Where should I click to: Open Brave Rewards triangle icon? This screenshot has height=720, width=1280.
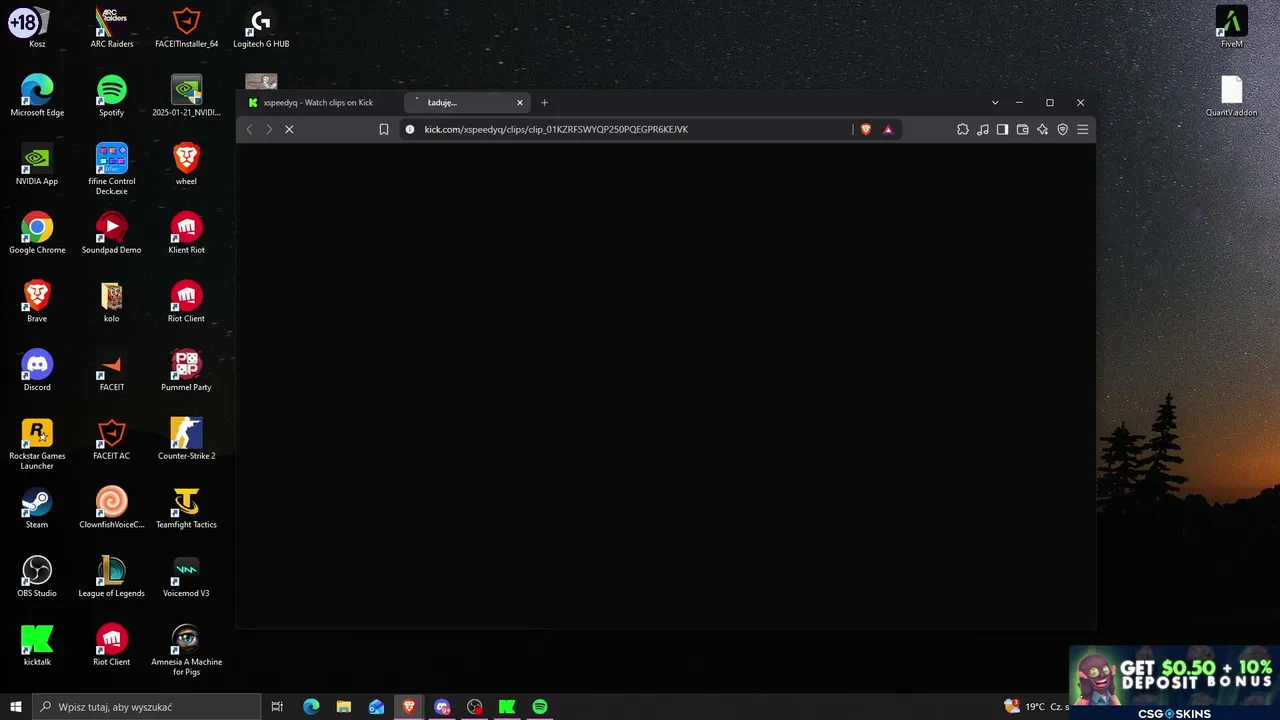[x=887, y=129]
